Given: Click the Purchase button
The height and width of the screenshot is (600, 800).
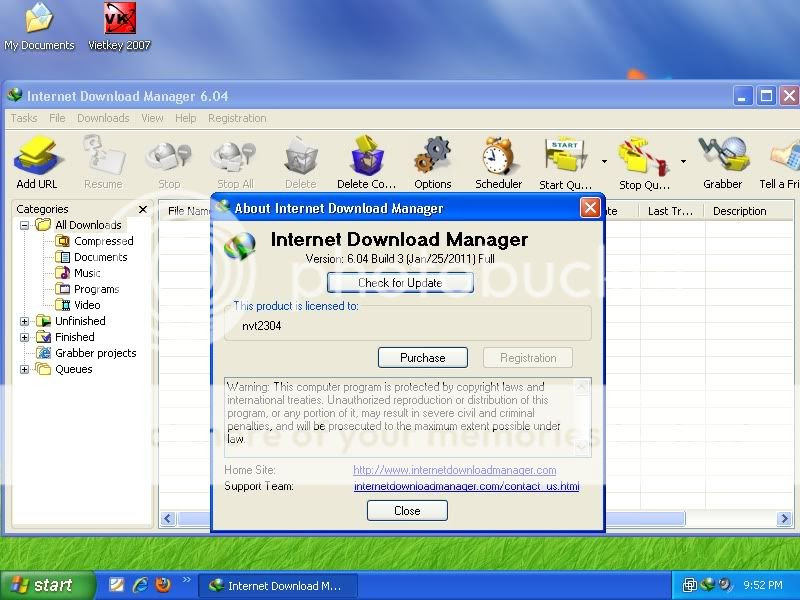Looking at the screenshot, I should tap(422, 358).
